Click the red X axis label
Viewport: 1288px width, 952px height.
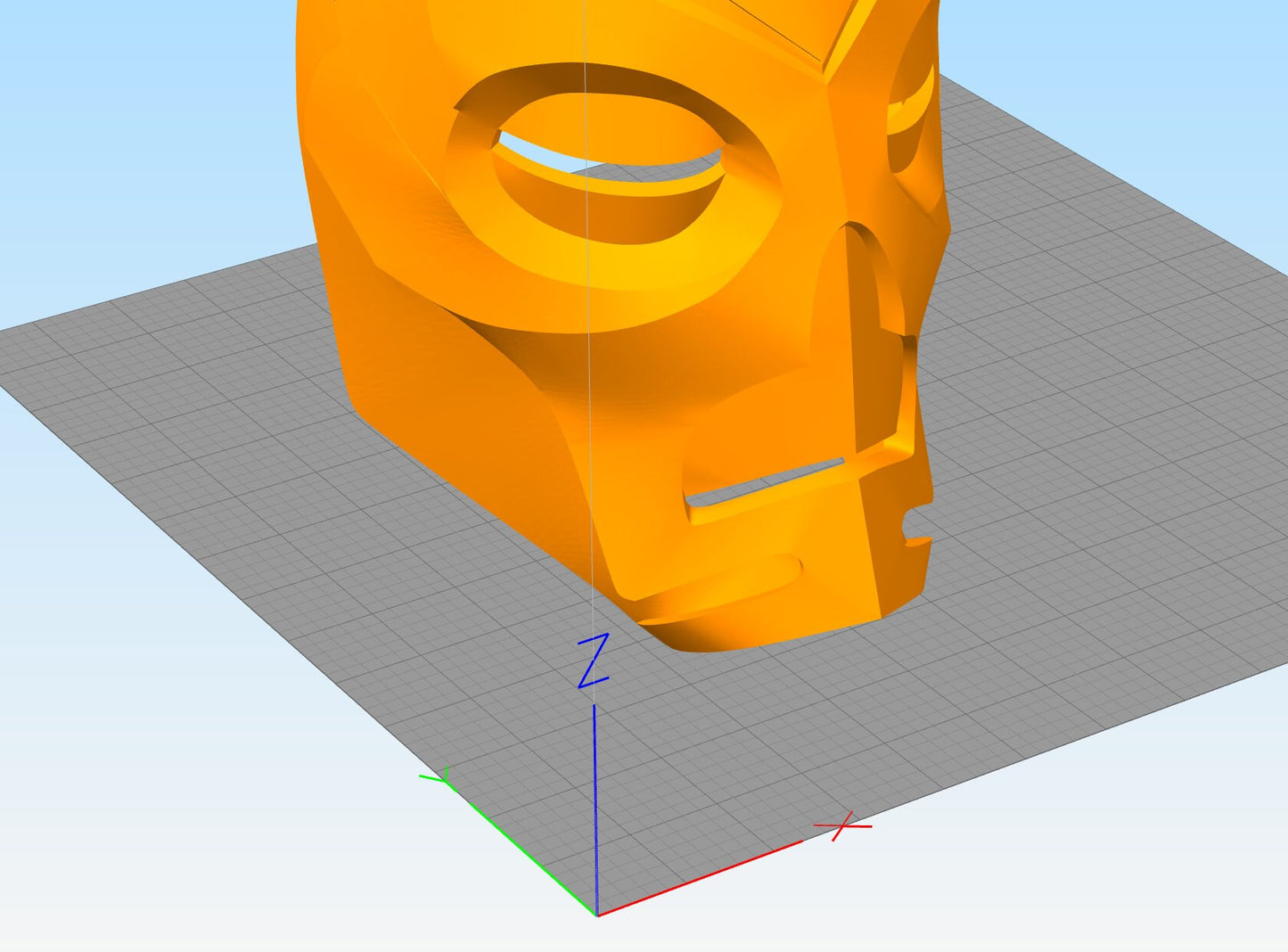point(843,826)
